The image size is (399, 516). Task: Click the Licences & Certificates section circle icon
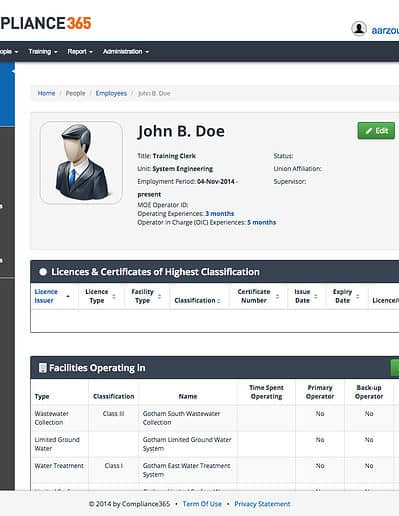coord(43,272)
